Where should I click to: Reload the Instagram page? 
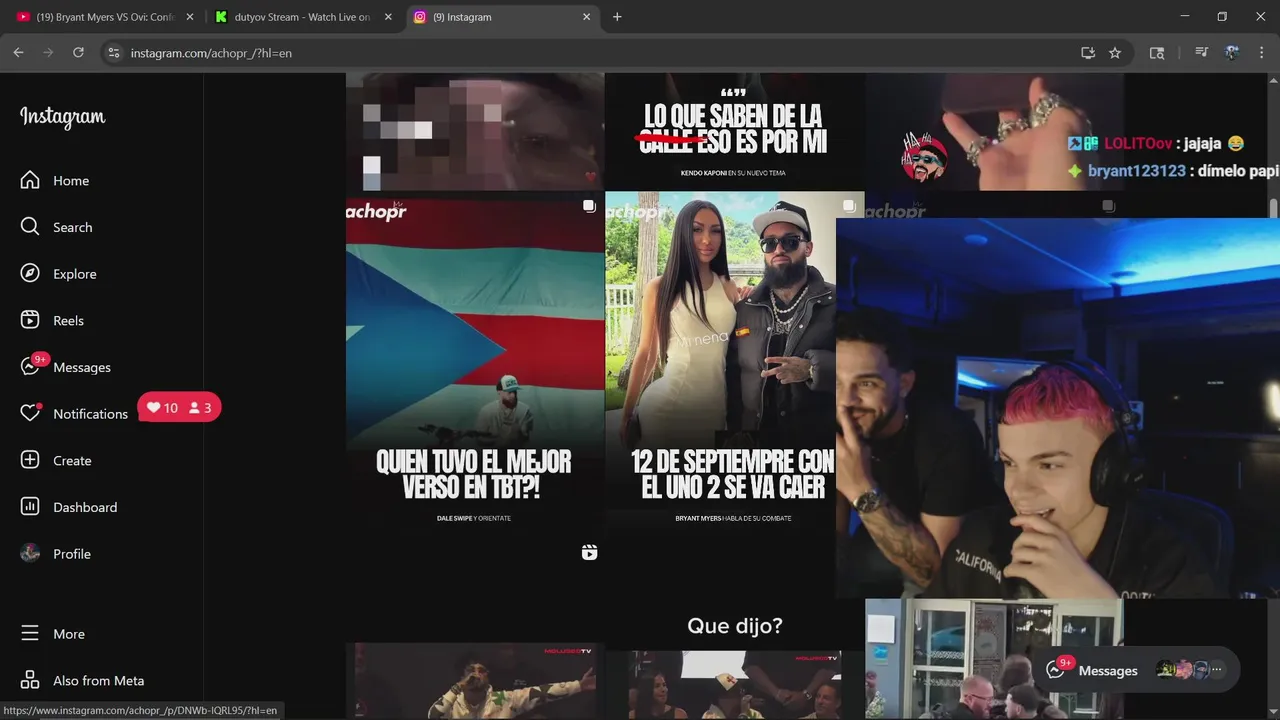pos(78,53)
